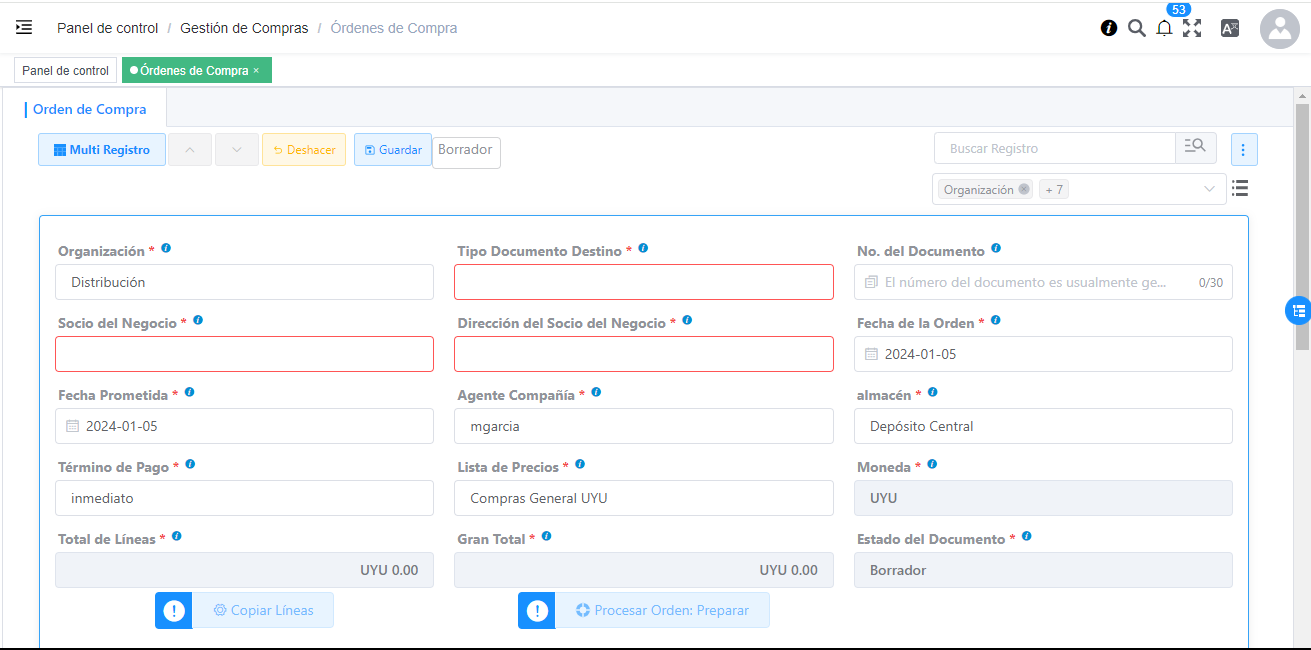Click the Buscar Registro search field
This screenshot has width=1311, height=650.
[x=1054, y=149]
